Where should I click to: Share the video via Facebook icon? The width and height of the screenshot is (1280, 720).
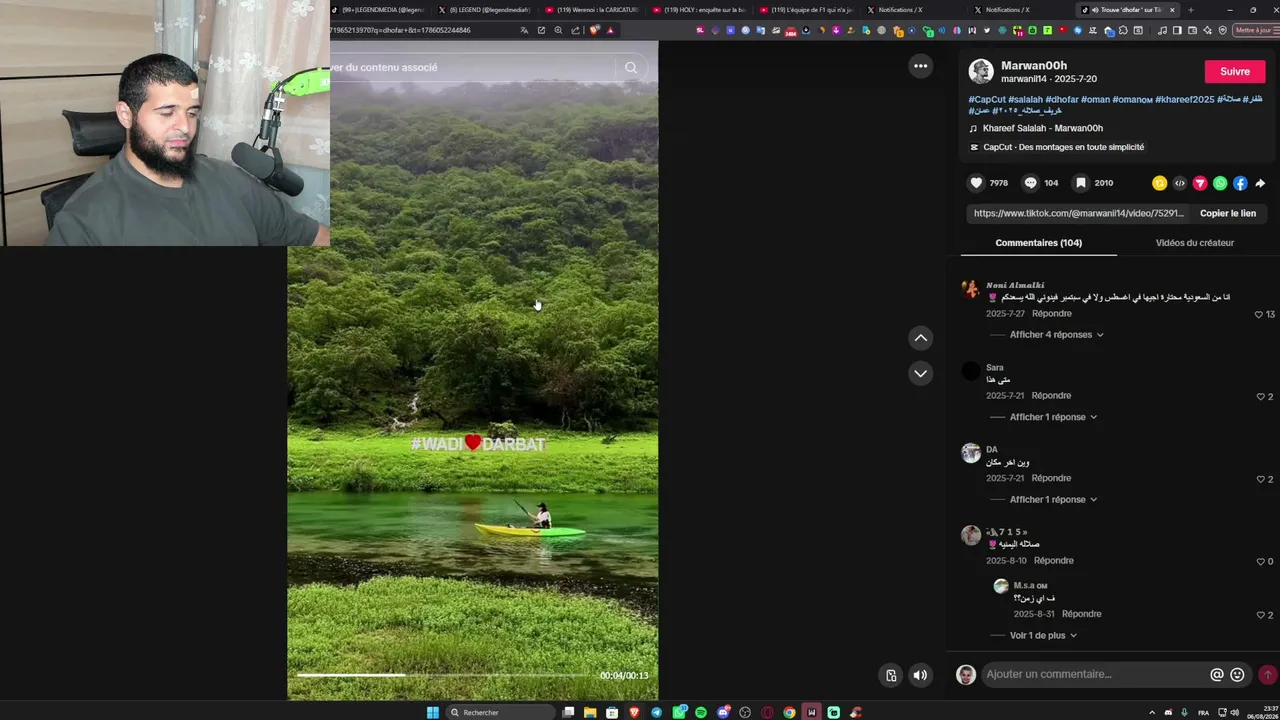1240,183
